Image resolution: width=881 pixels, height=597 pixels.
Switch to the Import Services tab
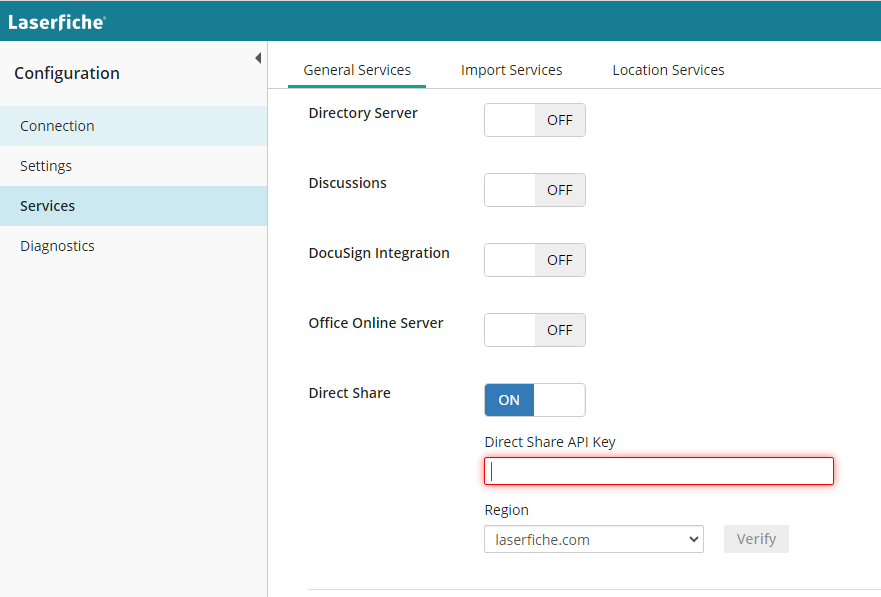coord(511,70)
